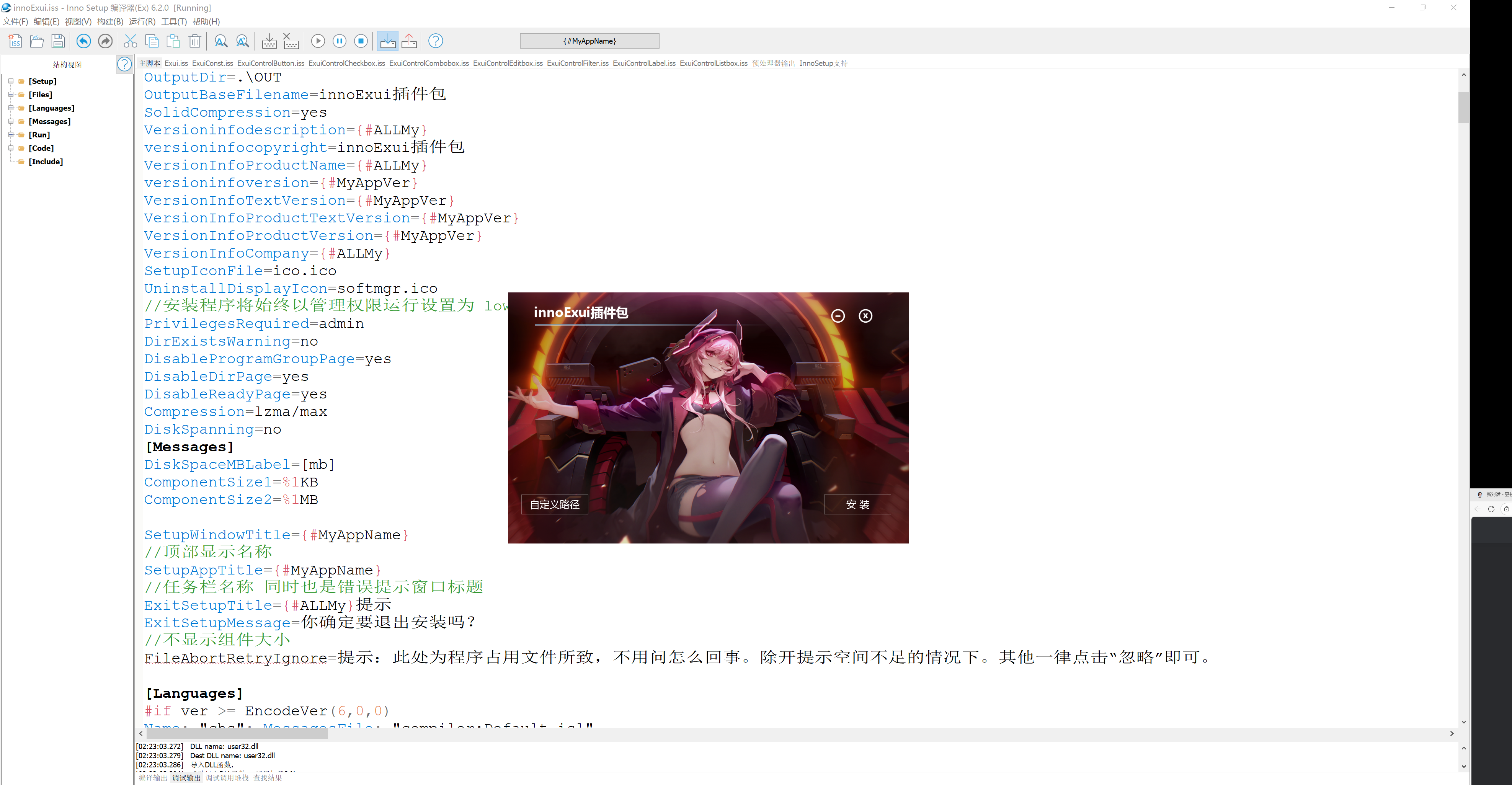Click the trash Delete icon
Image resolution: width=1512 pixels, height=785 pixels.
pyautogui.click(x=195, y=41)
